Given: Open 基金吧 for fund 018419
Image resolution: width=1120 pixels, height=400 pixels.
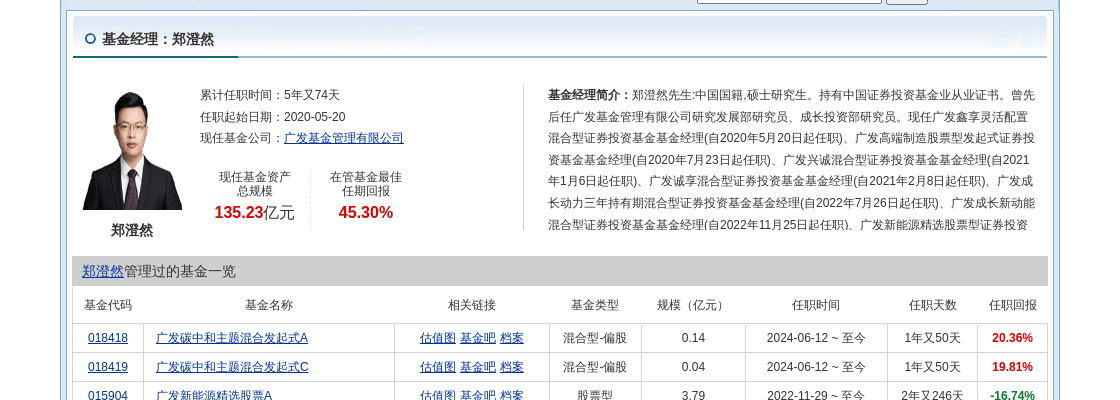Looking at the screenshot, I should [x=478, y=367].
